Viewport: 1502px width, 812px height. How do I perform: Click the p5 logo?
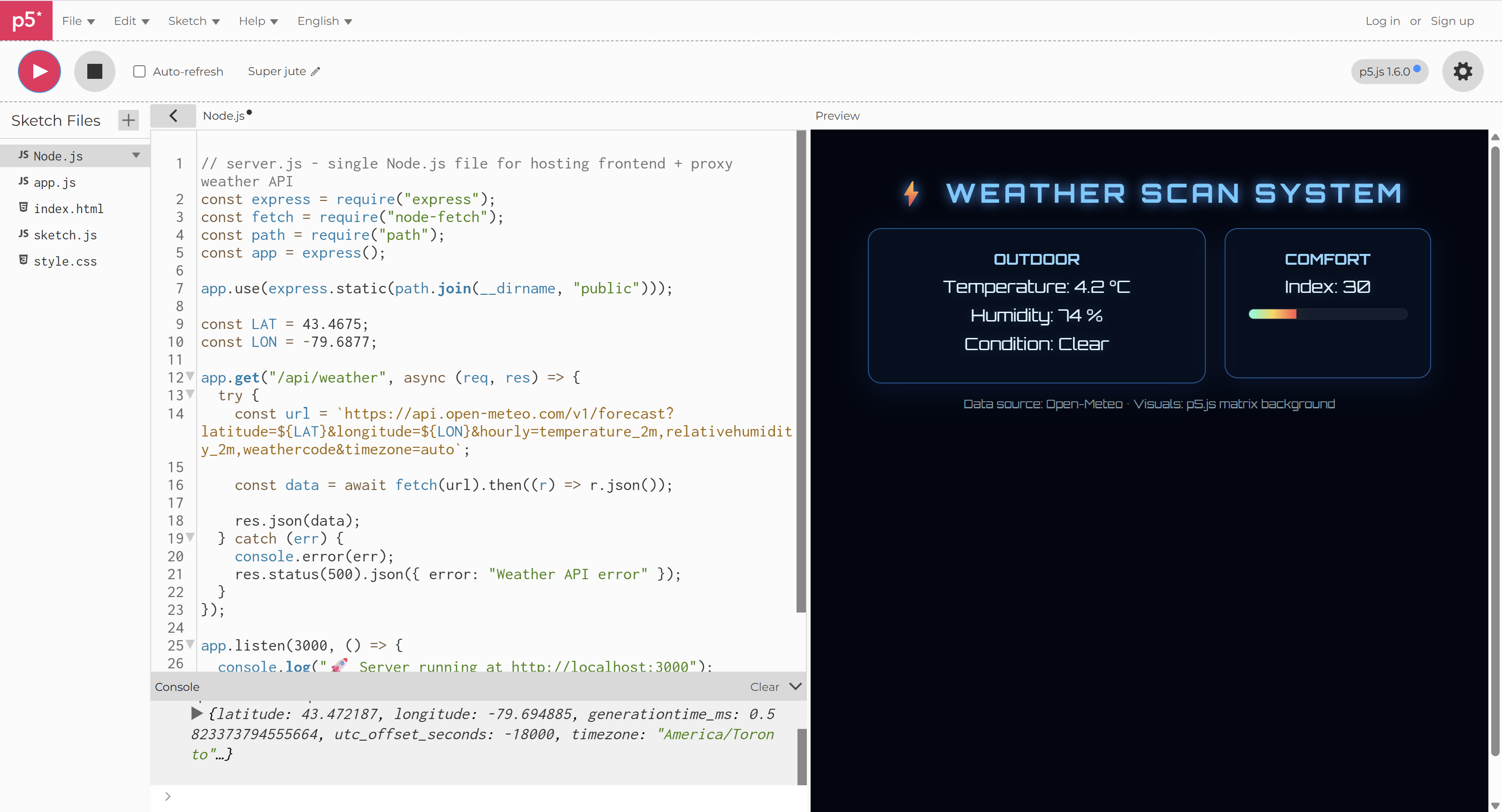coord(26,20)
